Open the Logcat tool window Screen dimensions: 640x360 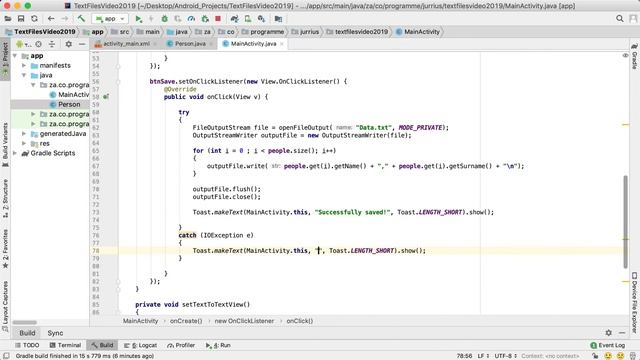(x=140, y=345)
